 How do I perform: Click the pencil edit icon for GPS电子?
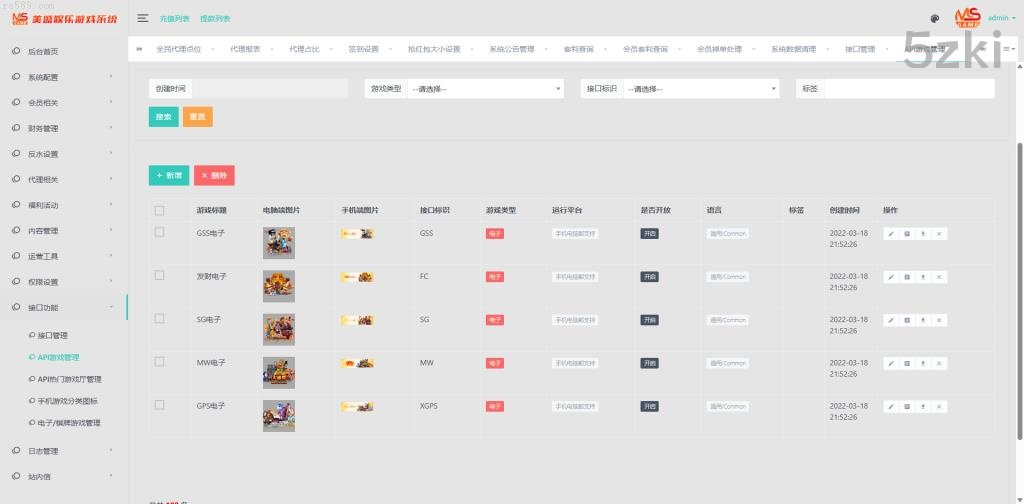tap(891, 407)
